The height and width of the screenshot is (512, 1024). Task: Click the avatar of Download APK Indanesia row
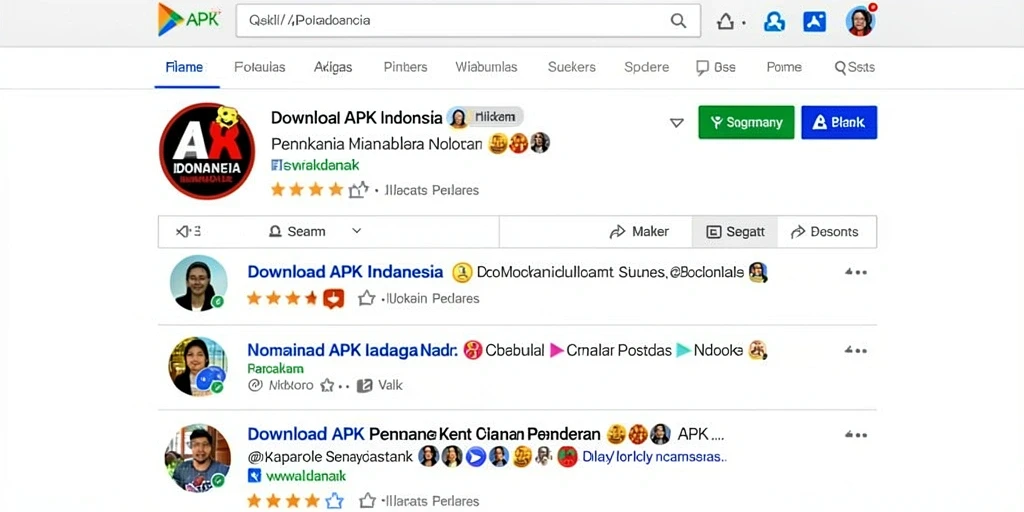coord(199,283)
